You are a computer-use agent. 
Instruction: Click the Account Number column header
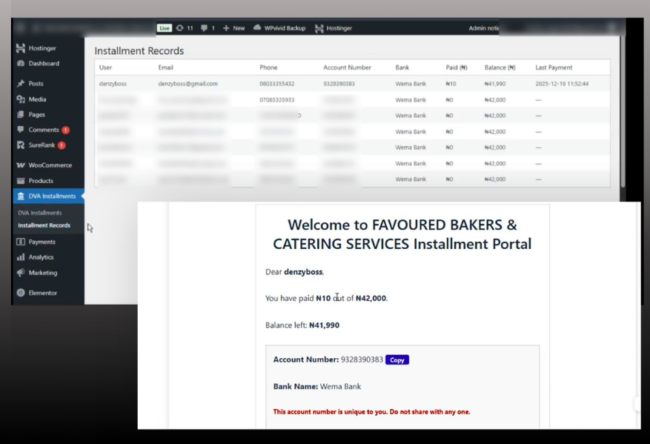click(x=347, y=68)
